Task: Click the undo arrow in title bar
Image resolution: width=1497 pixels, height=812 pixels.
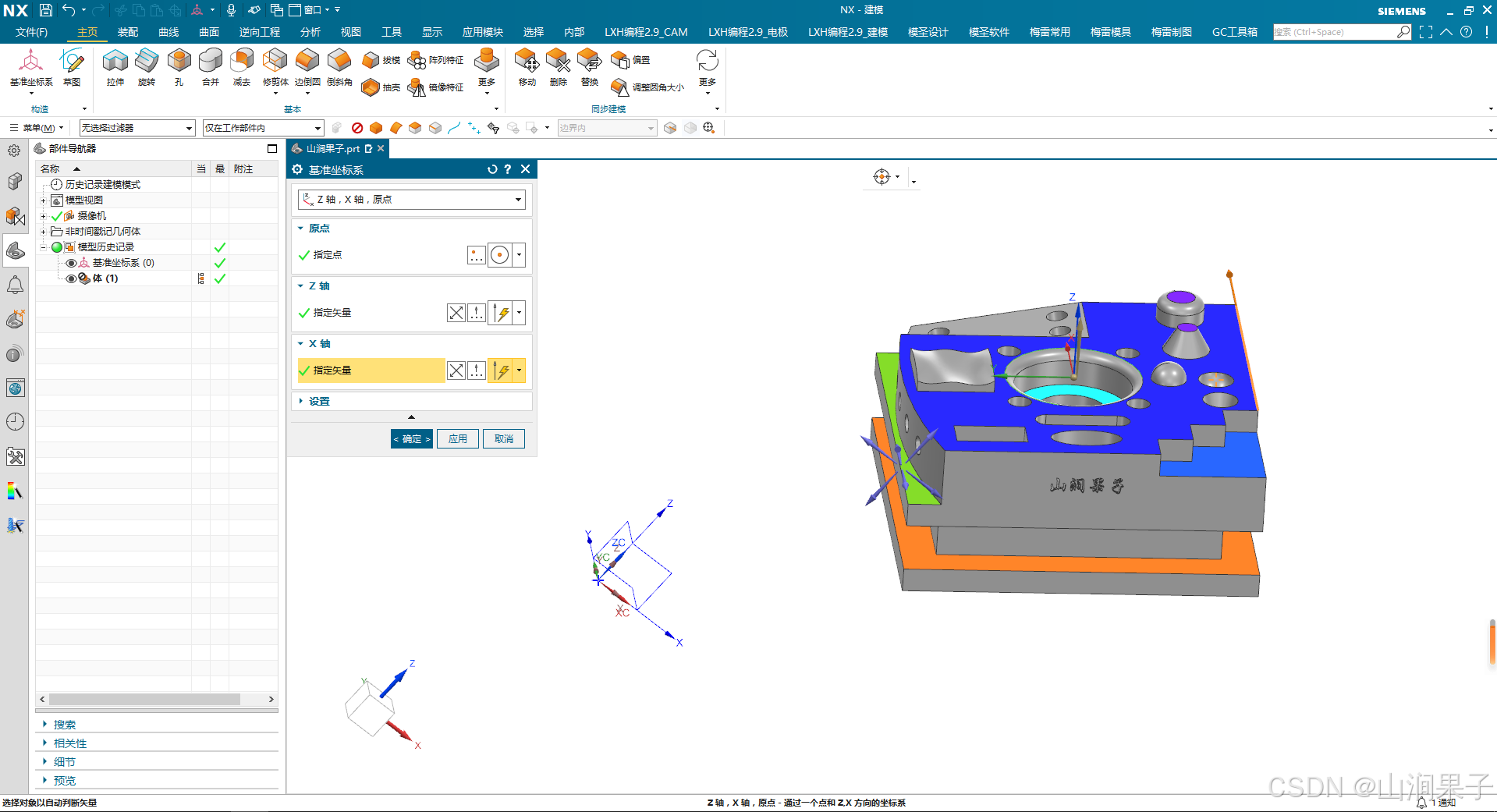Action: point(69,10)
